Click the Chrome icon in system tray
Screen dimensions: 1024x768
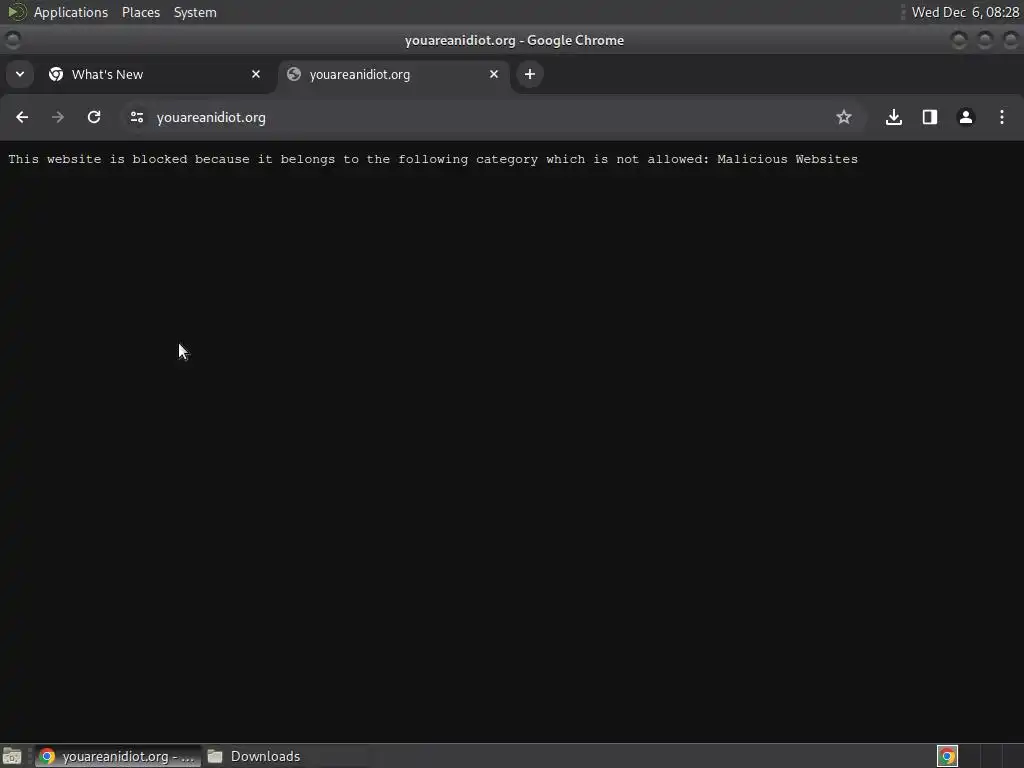coord(947,756)
